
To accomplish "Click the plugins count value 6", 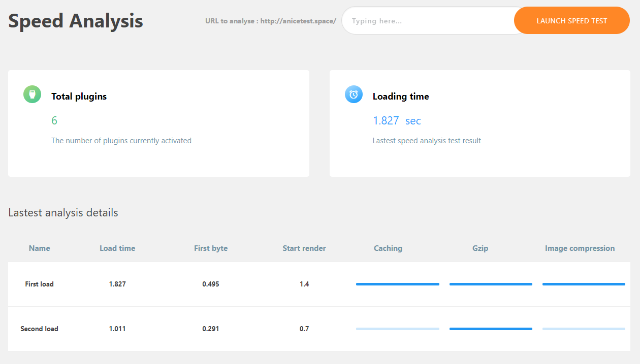I will (54, 120).
